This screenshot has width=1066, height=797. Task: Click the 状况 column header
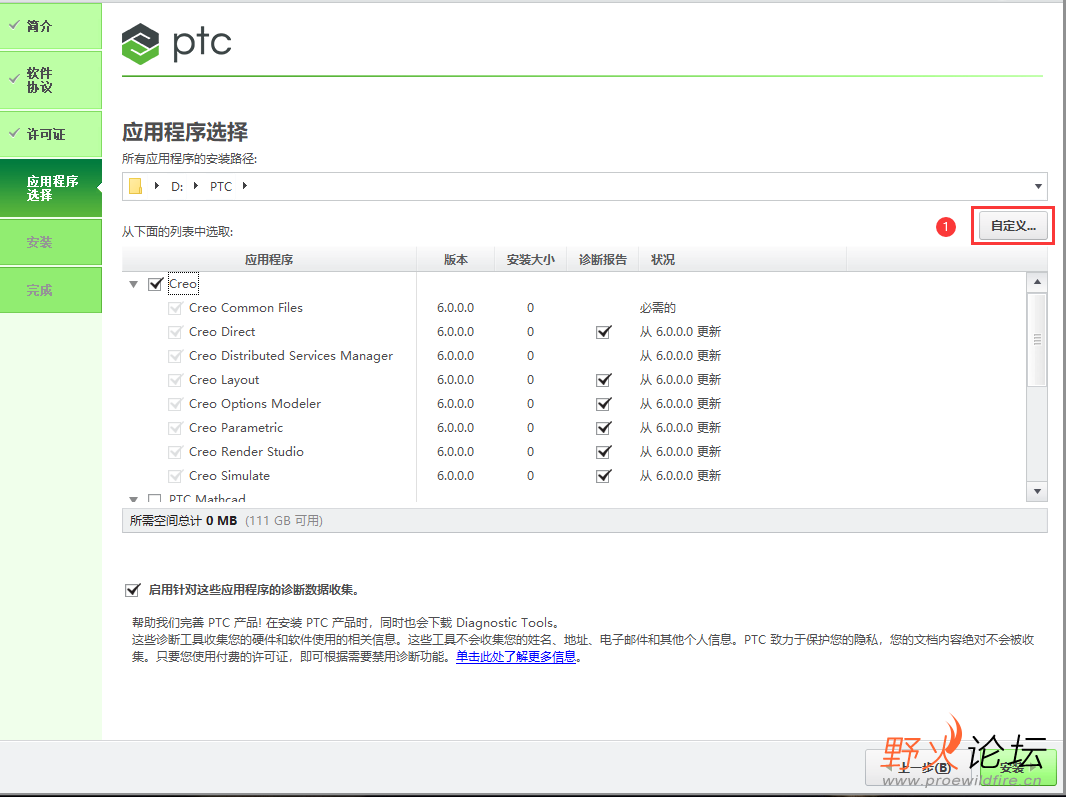coord(742,260)
